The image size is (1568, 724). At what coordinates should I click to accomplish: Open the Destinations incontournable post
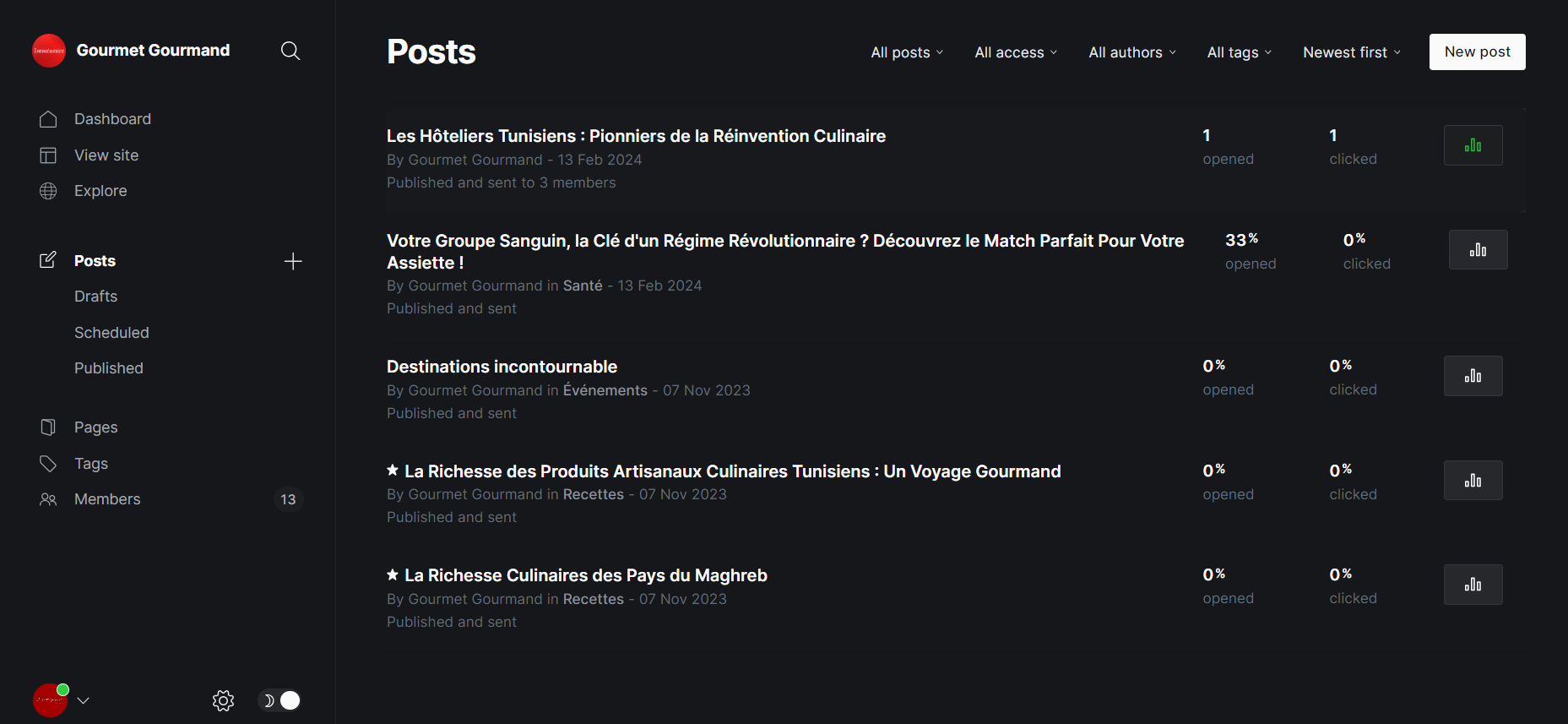click(502, 367)
